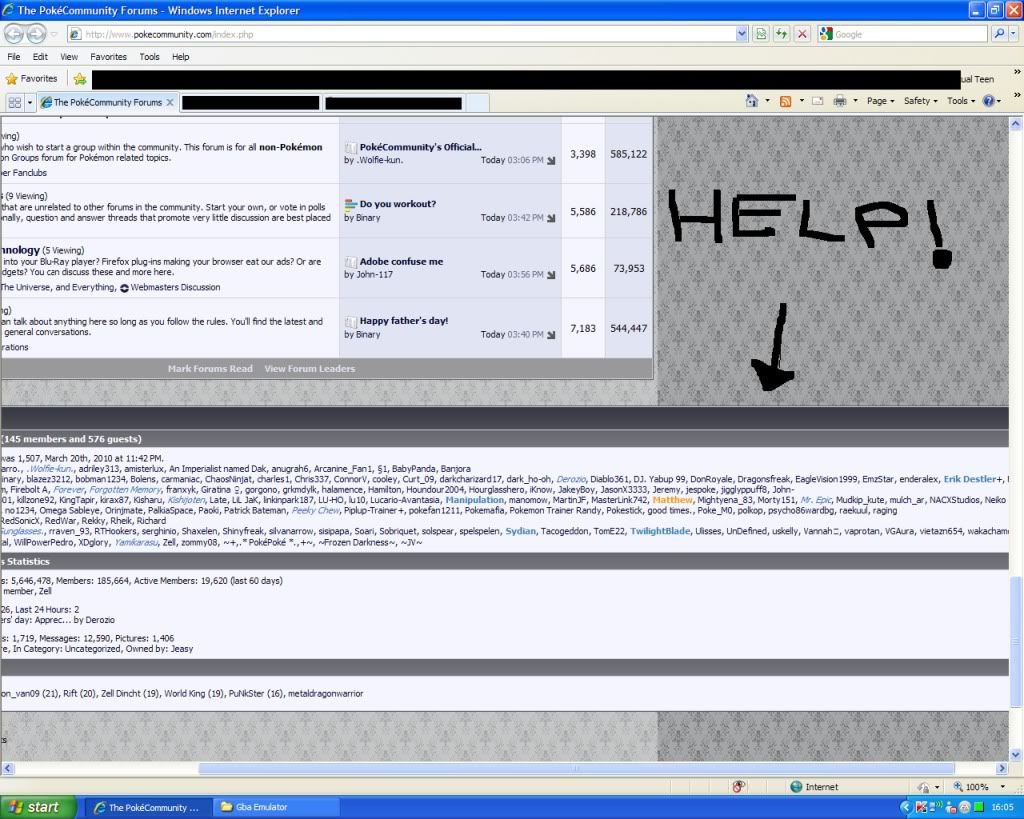The height and width of the screenshot is (819, 1024).
Task: Open the Tools menu in menu bar
Action: tap(150, 57)
